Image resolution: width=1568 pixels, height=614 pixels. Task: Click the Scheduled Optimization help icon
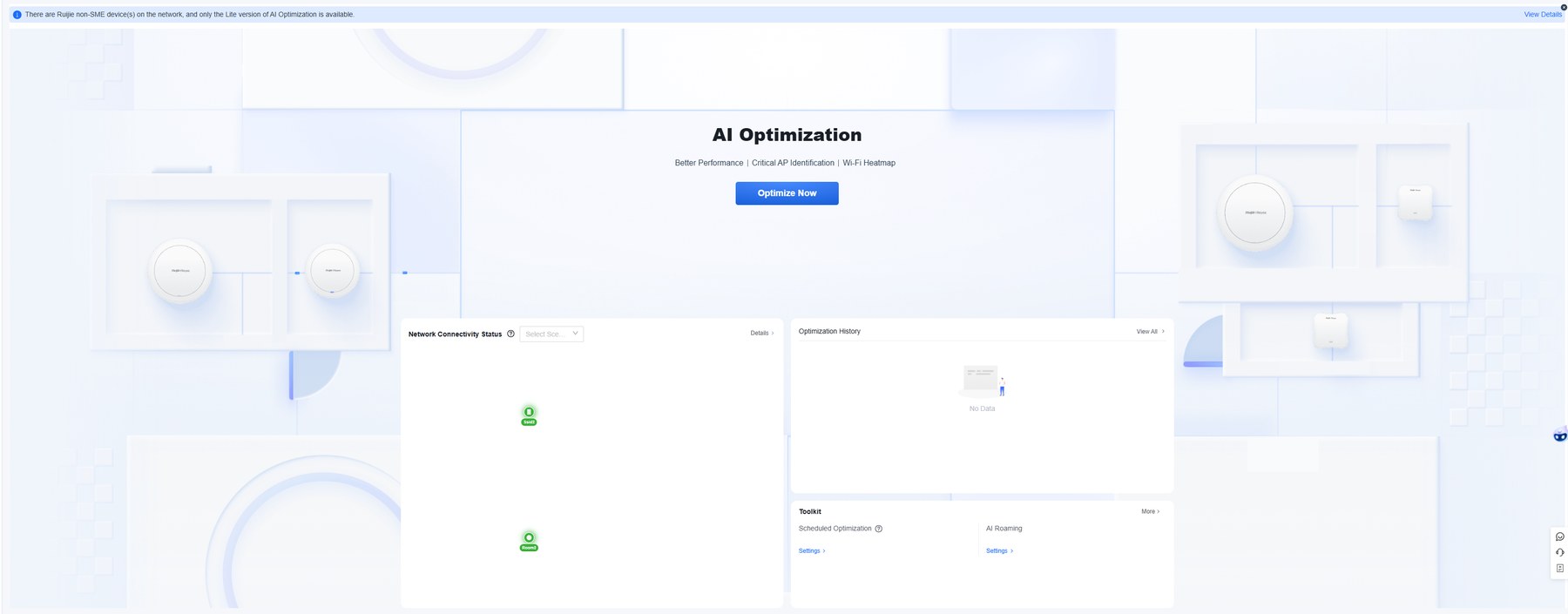[878, 529]
